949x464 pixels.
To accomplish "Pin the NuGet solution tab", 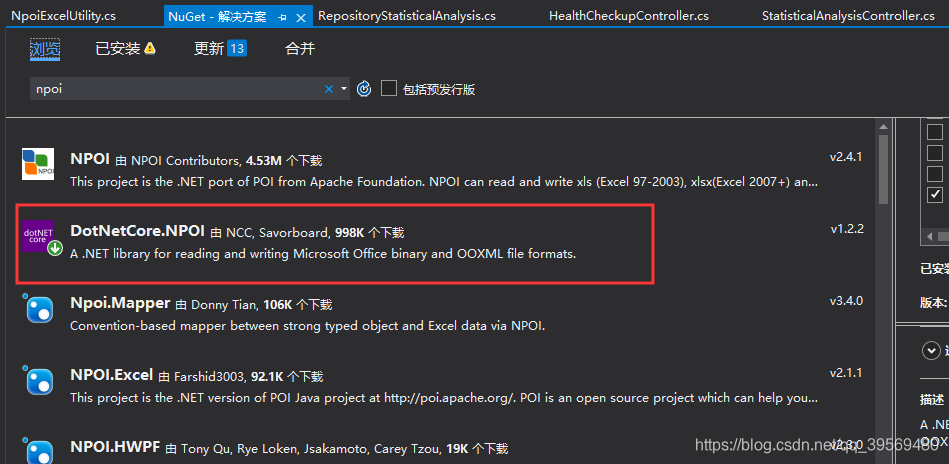I will point(282,18).
